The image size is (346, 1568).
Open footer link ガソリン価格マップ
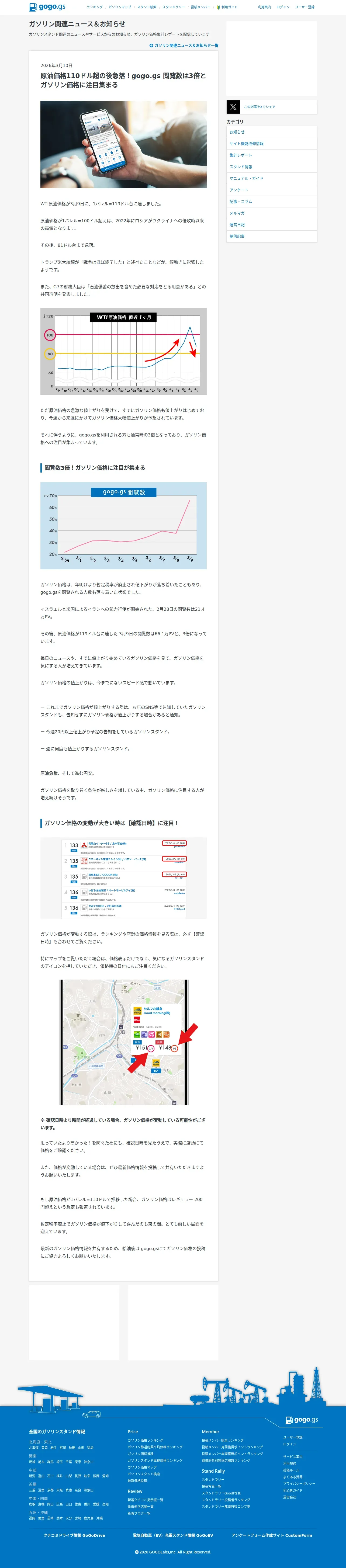142,1467
